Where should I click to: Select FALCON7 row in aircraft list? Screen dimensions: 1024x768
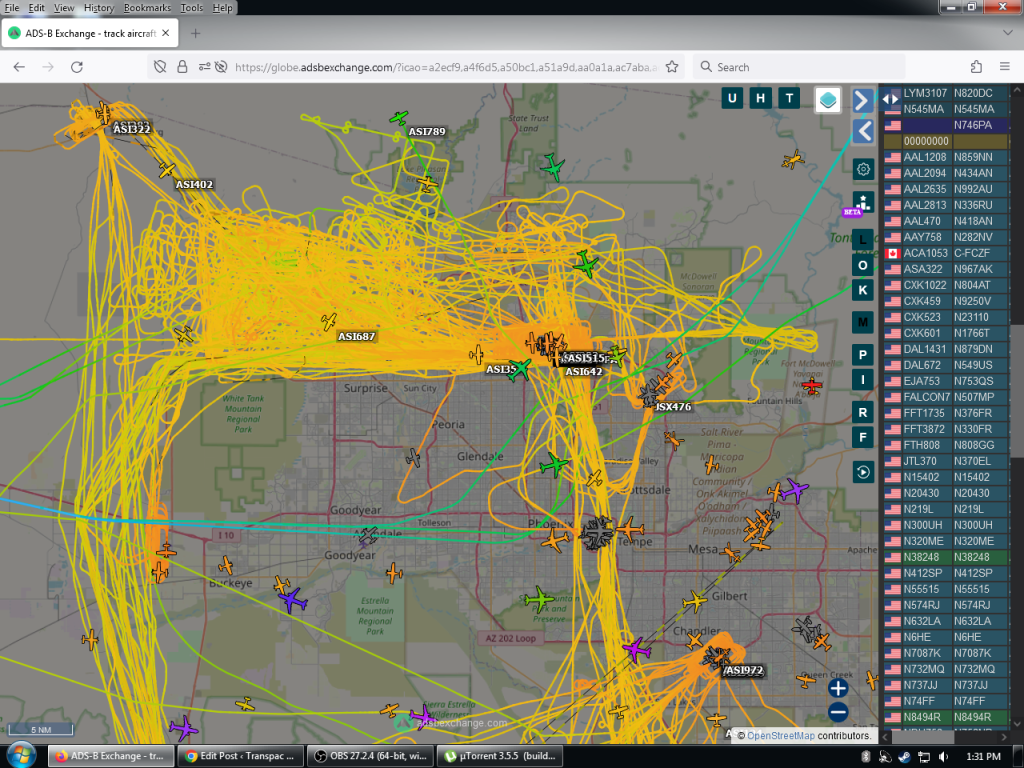click(945, 397)
